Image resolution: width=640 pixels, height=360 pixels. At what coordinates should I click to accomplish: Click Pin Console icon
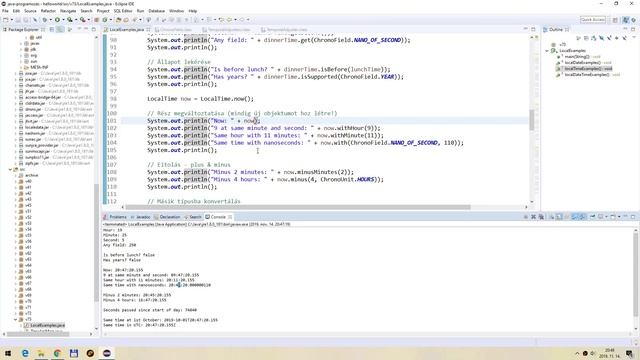[592, 217]
